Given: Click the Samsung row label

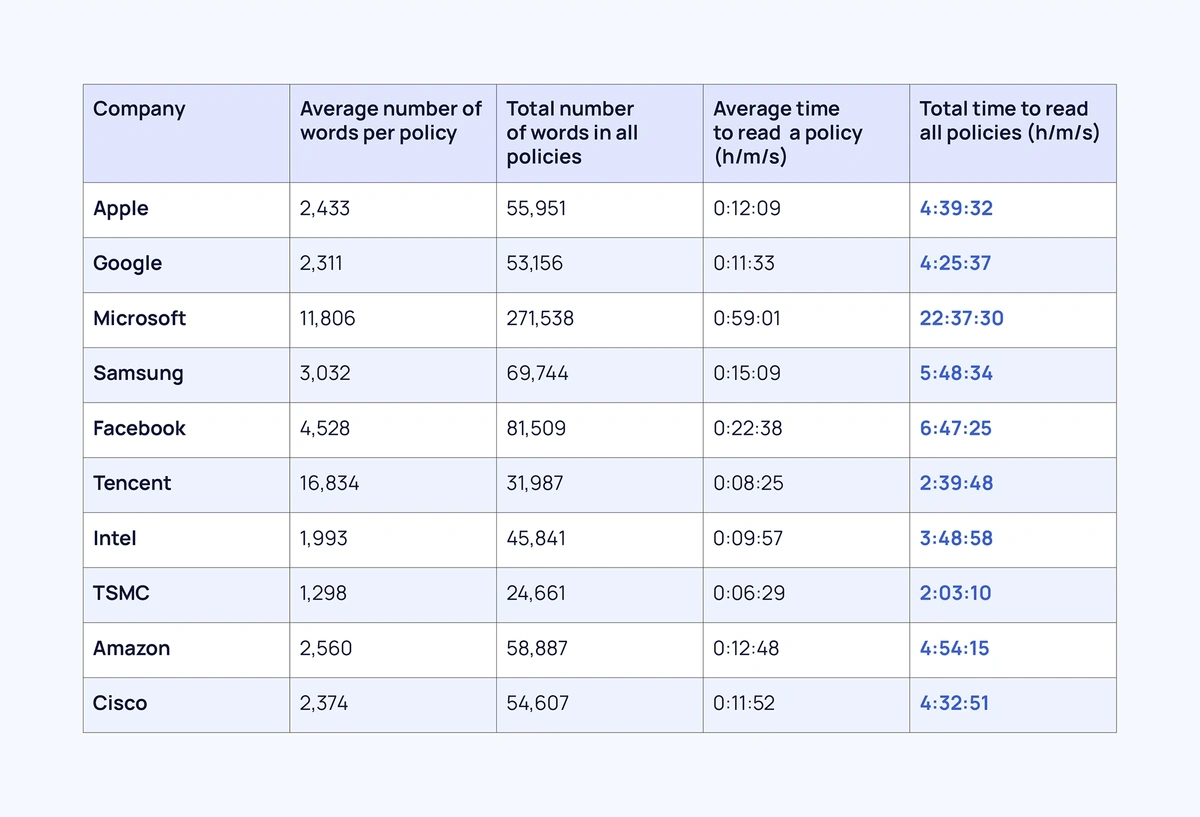Looking at the screenshot, I should point(138,374).
